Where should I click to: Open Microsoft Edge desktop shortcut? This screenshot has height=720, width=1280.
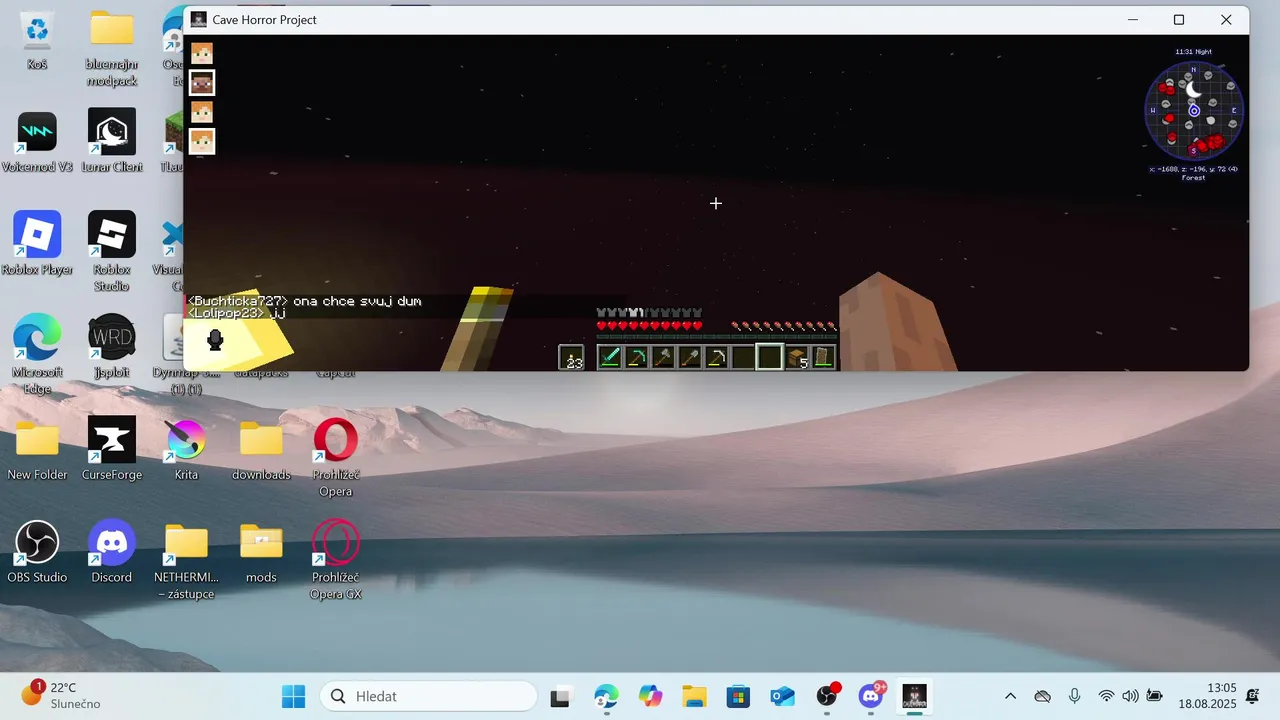tap(37, 355)
